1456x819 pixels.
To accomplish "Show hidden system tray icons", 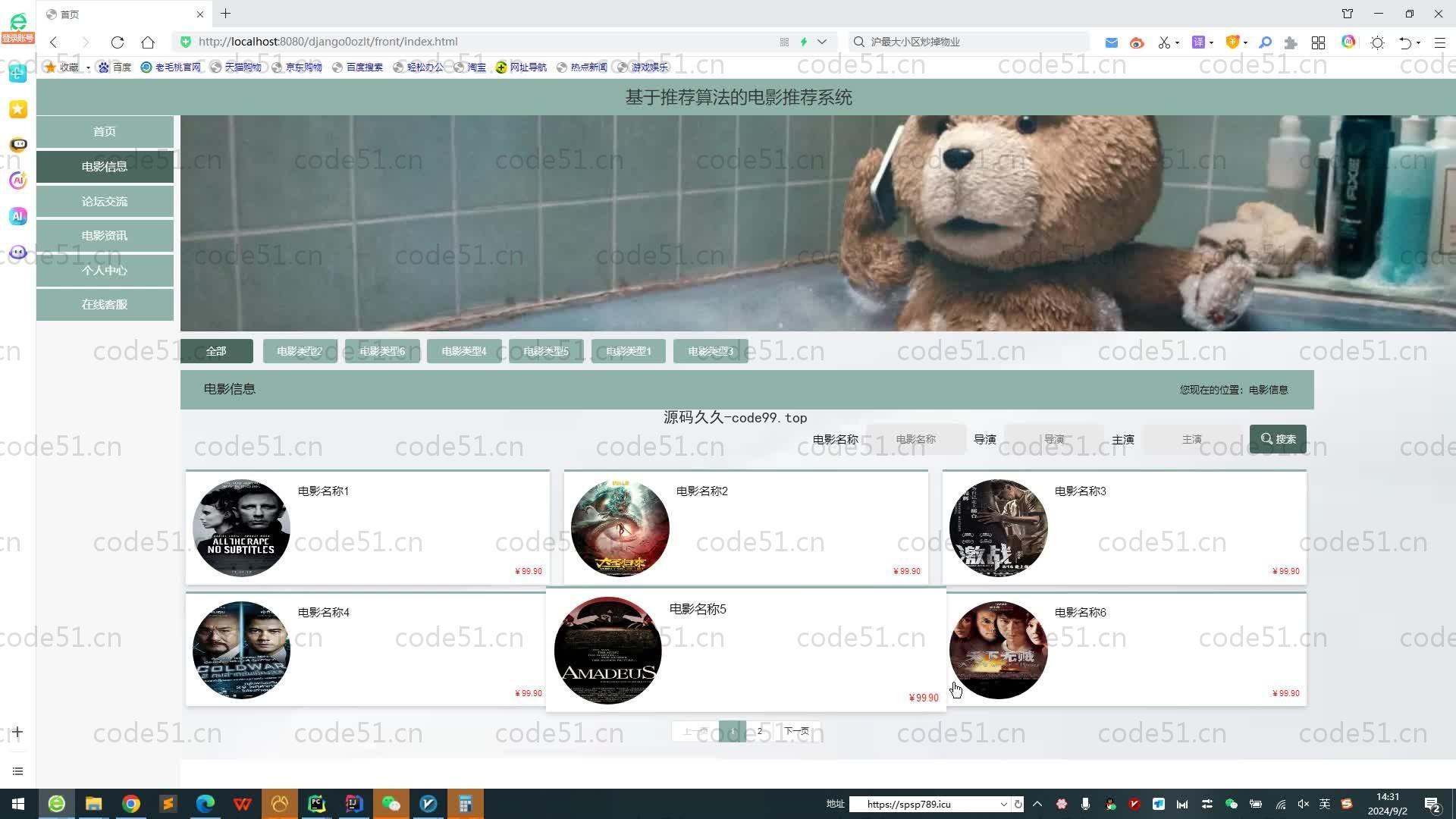I will (1037, 804).
